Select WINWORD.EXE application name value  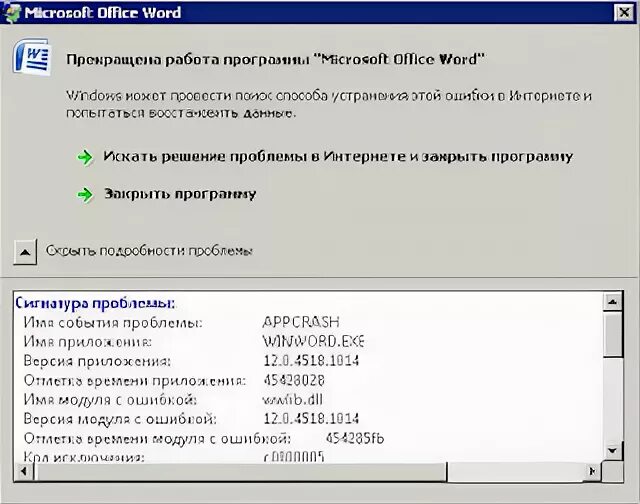click(313, 341)
